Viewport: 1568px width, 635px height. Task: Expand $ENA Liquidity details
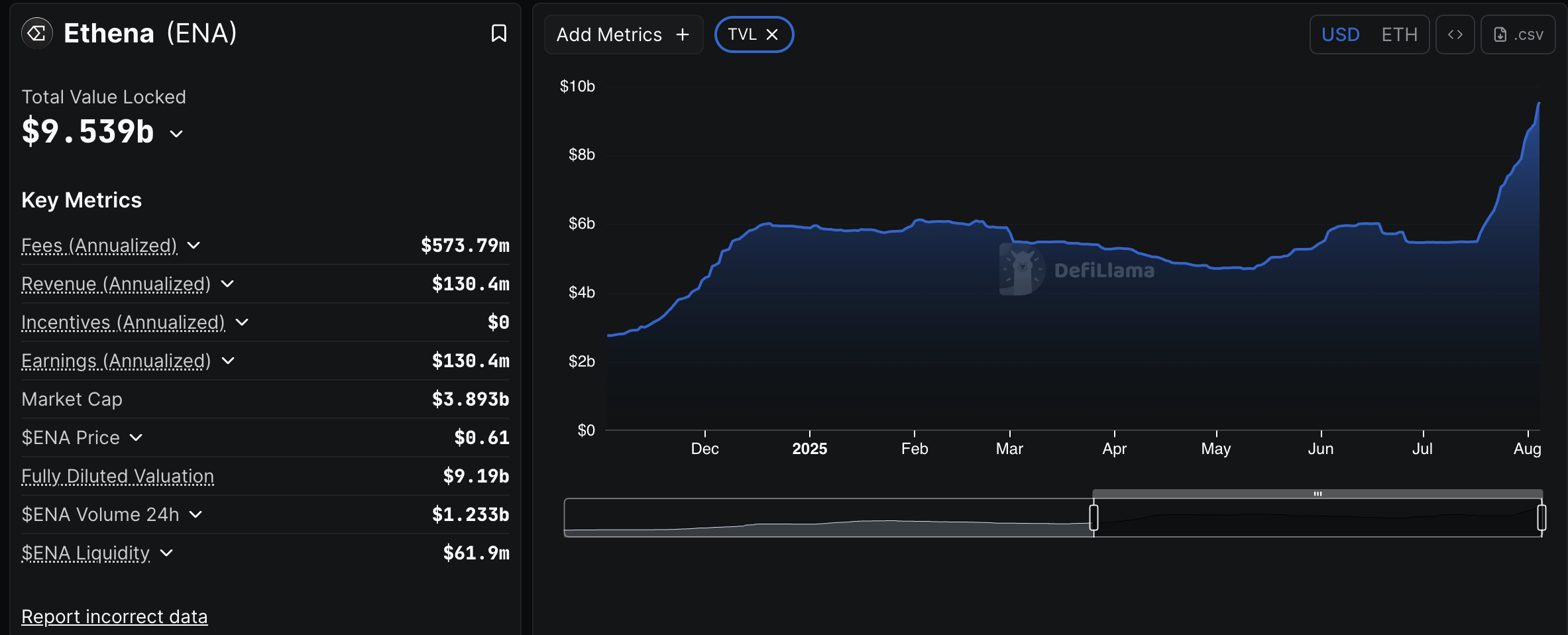(166, 553)
